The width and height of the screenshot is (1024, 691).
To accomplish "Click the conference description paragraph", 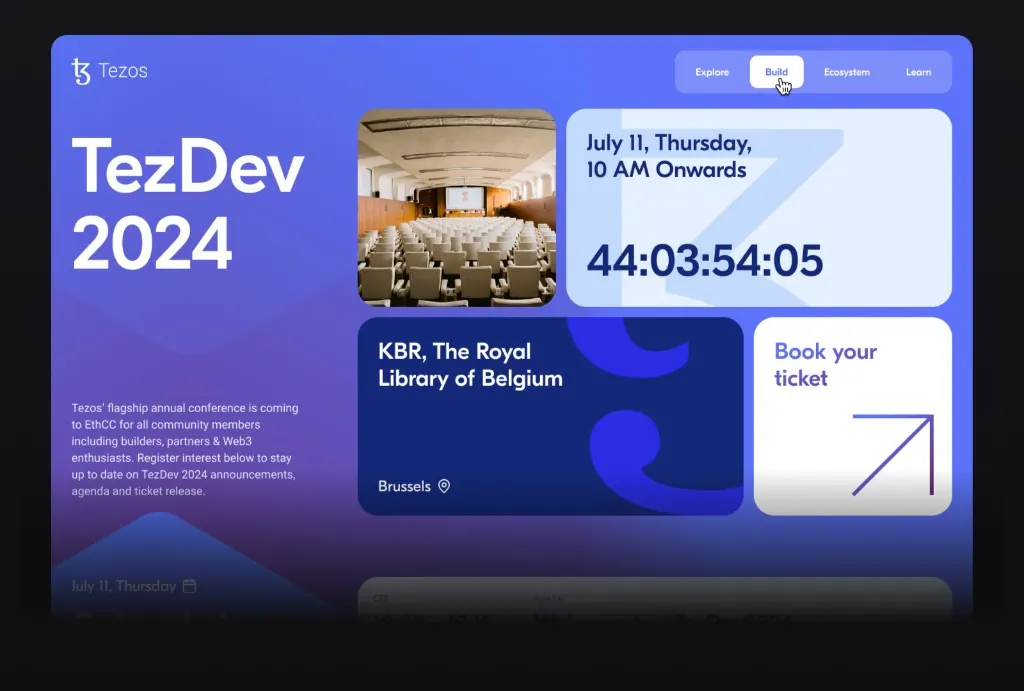I will point(185,449).
